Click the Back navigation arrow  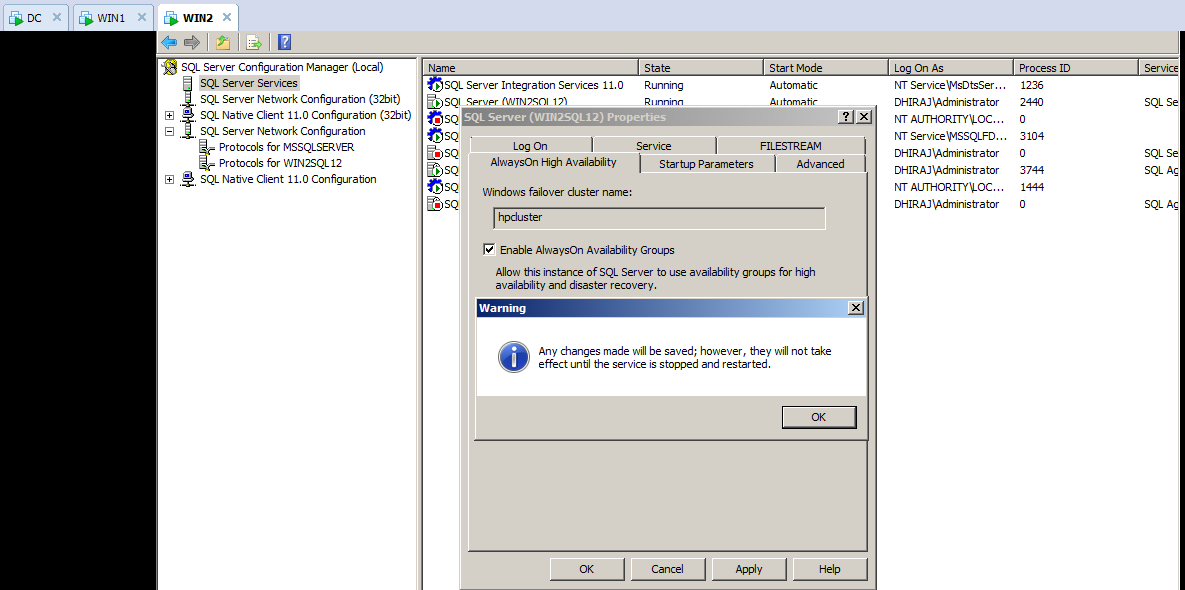pos(168,42)
